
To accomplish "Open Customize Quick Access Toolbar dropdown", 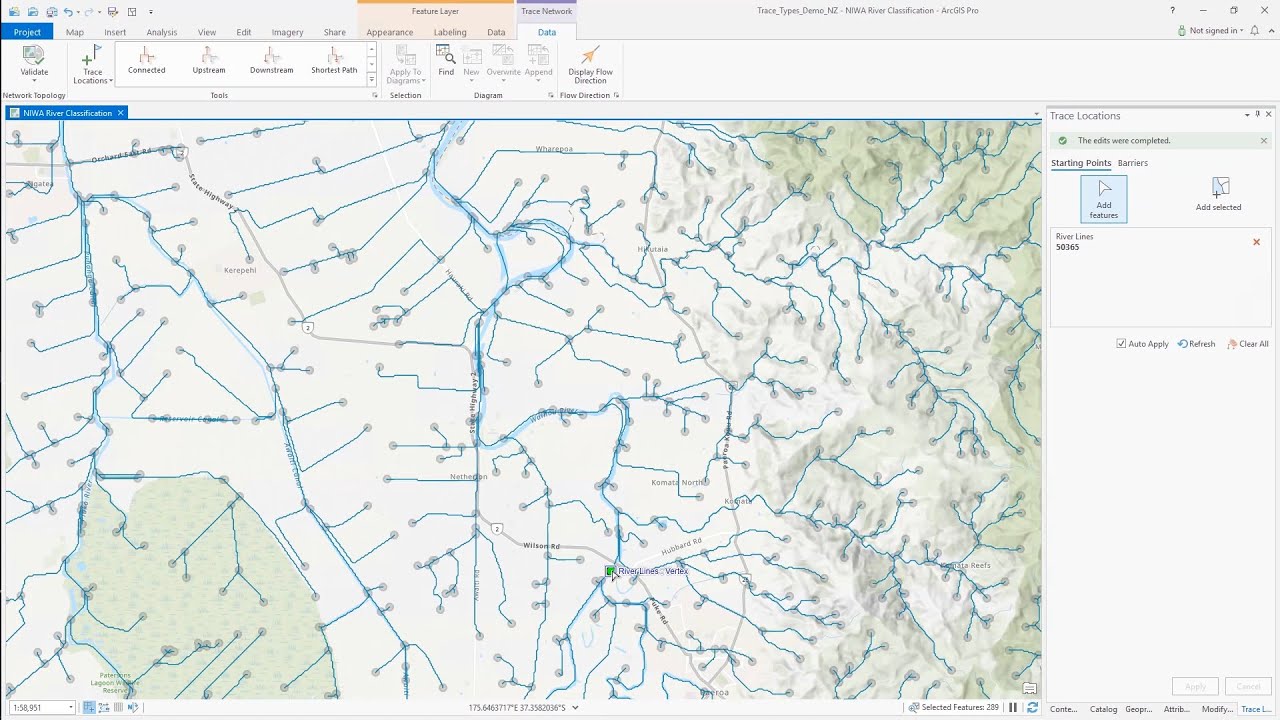I will [x=151, y=12].
